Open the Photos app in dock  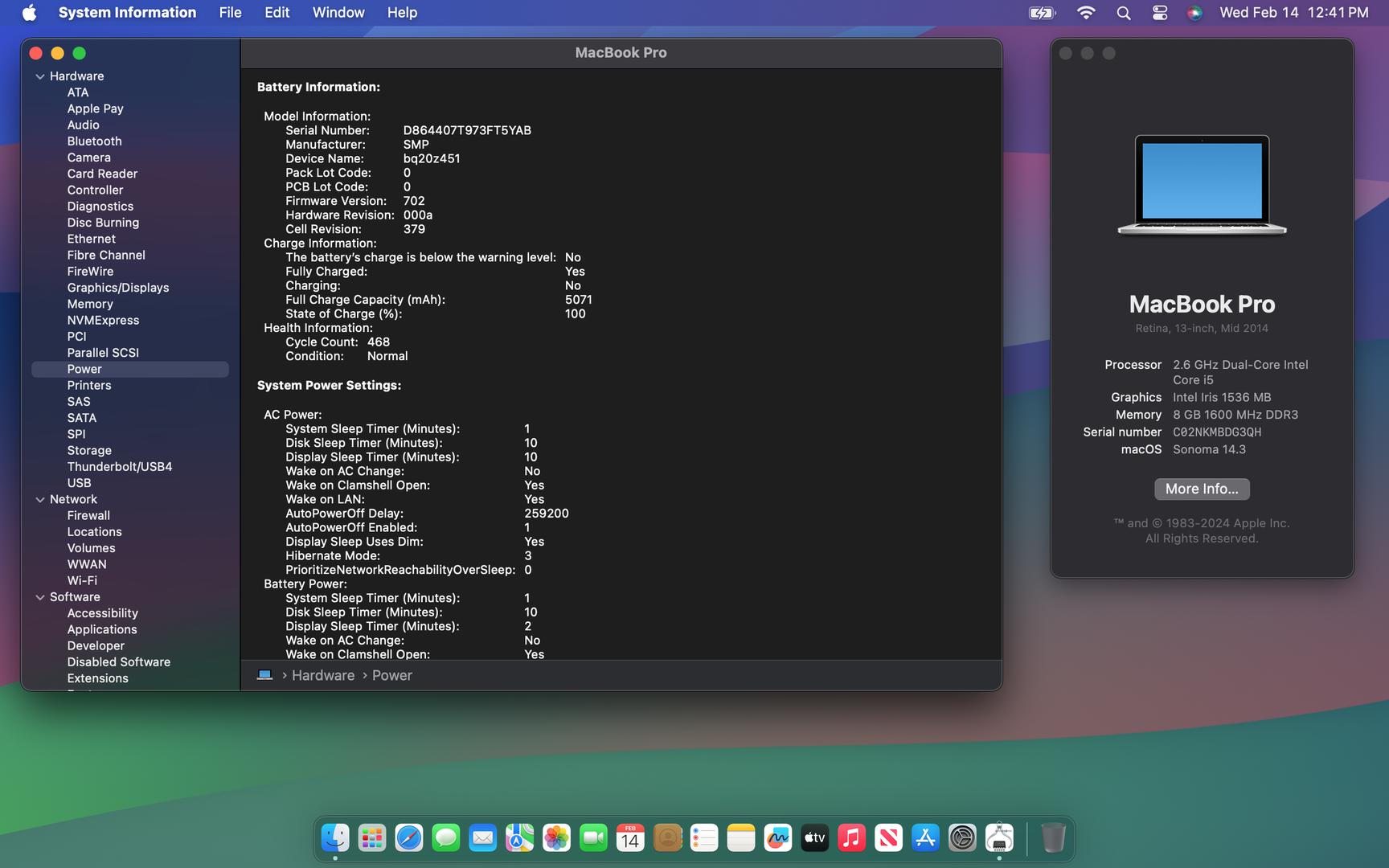556,838
